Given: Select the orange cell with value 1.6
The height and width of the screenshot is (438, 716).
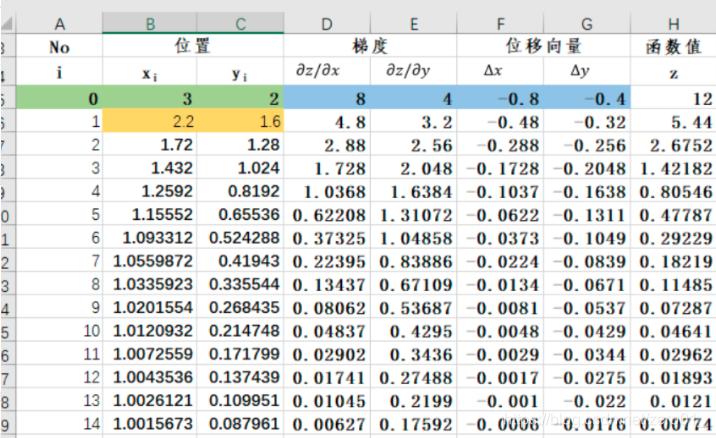Looking at the screenshot, I should click(240, 121).
